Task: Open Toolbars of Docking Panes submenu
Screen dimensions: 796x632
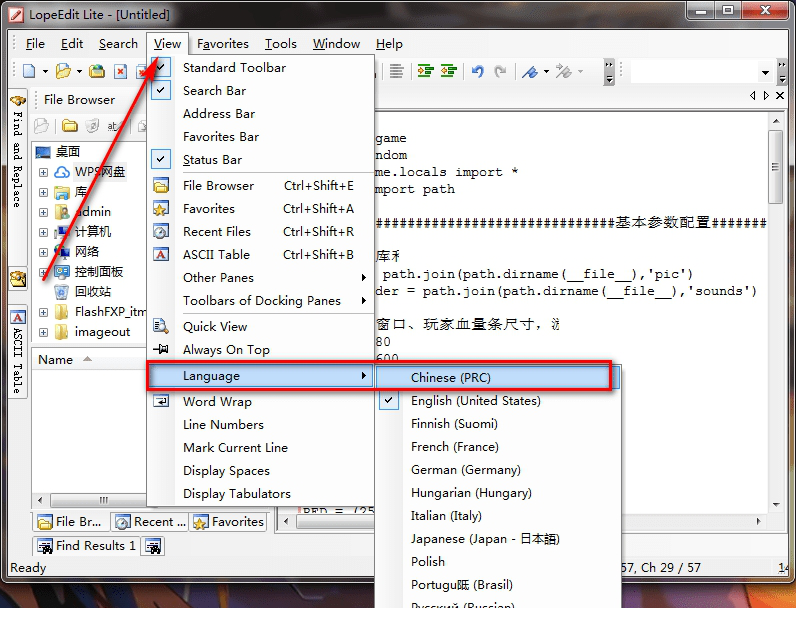Action: (x=262, y=301)
